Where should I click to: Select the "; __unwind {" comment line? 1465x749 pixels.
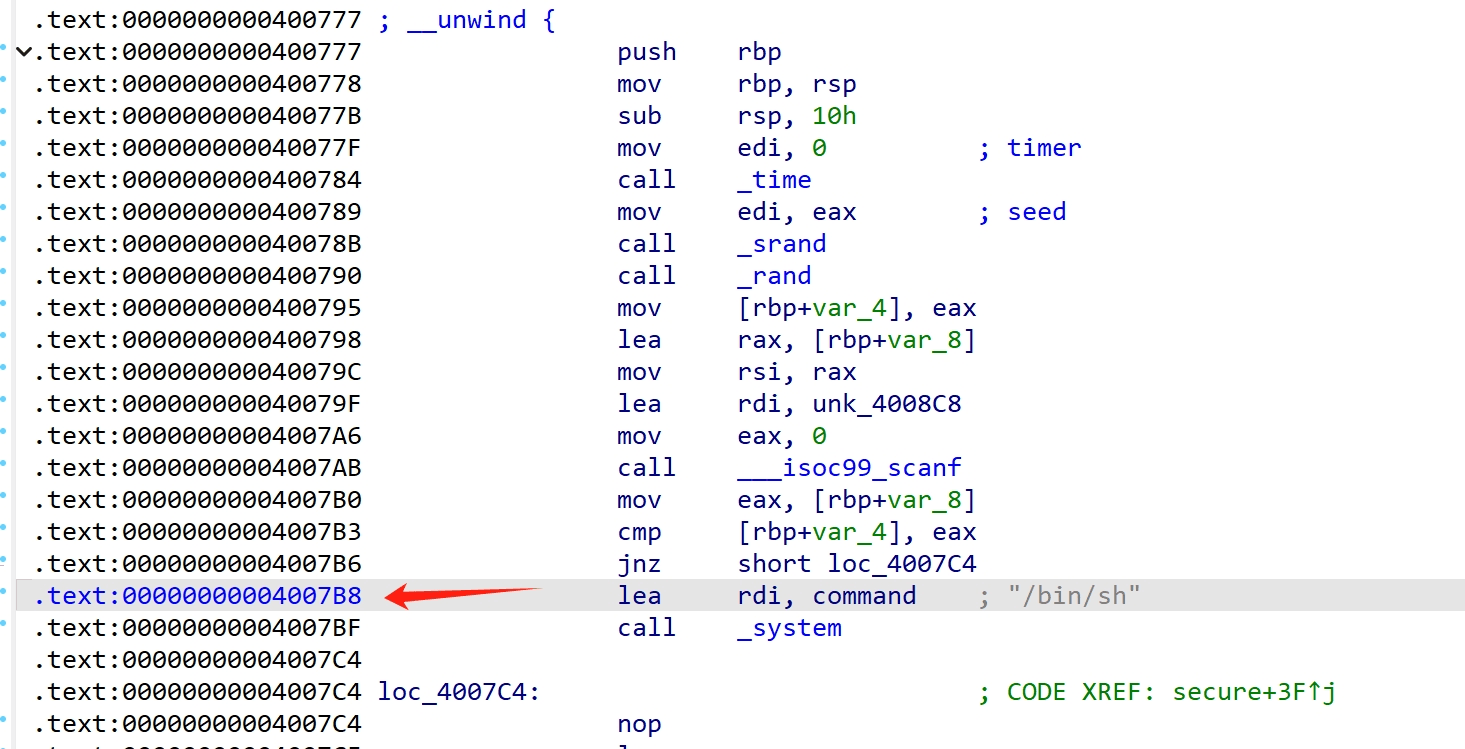(x=467, y=20)
